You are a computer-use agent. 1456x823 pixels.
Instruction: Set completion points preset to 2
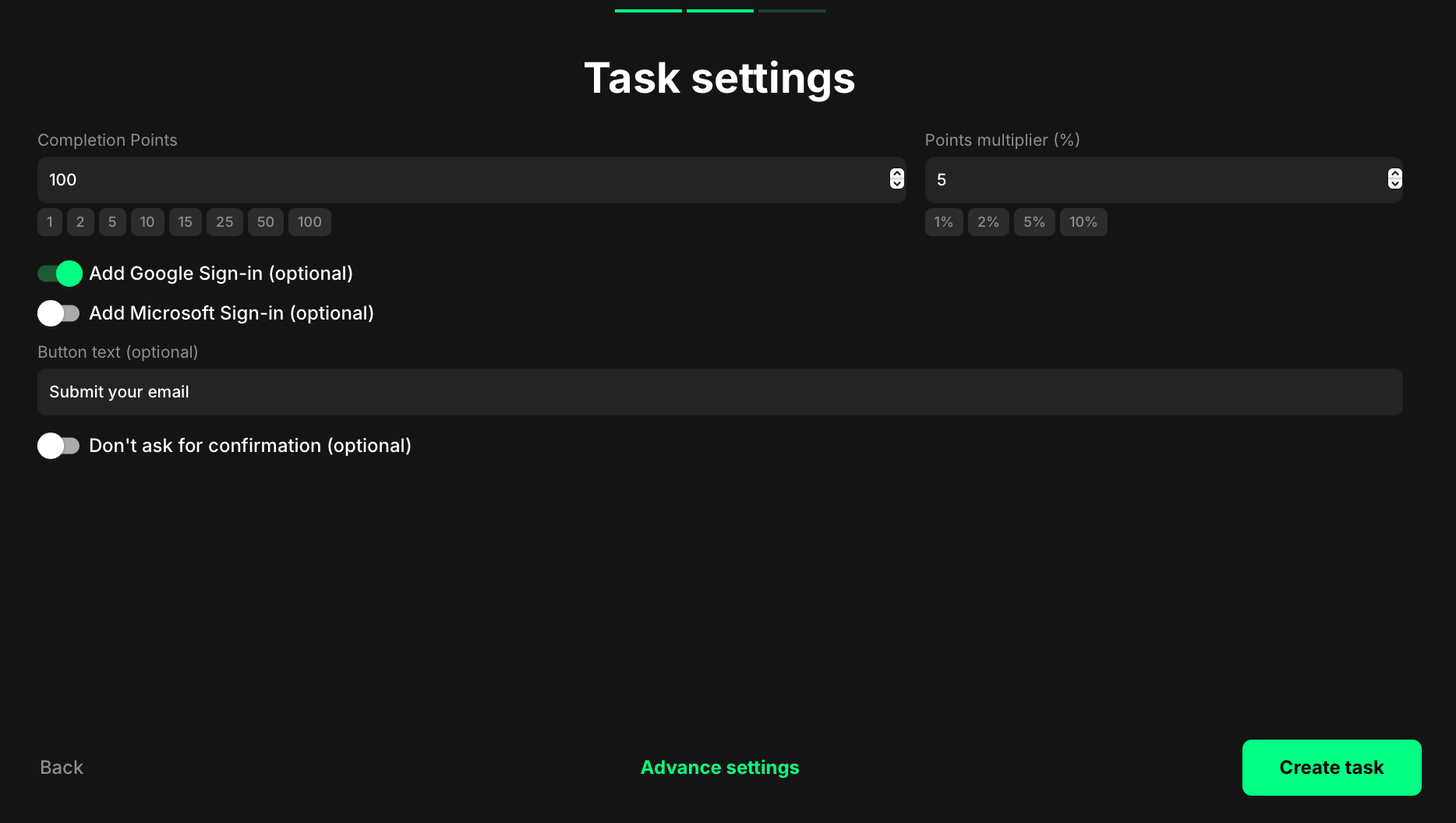point(80,222)
